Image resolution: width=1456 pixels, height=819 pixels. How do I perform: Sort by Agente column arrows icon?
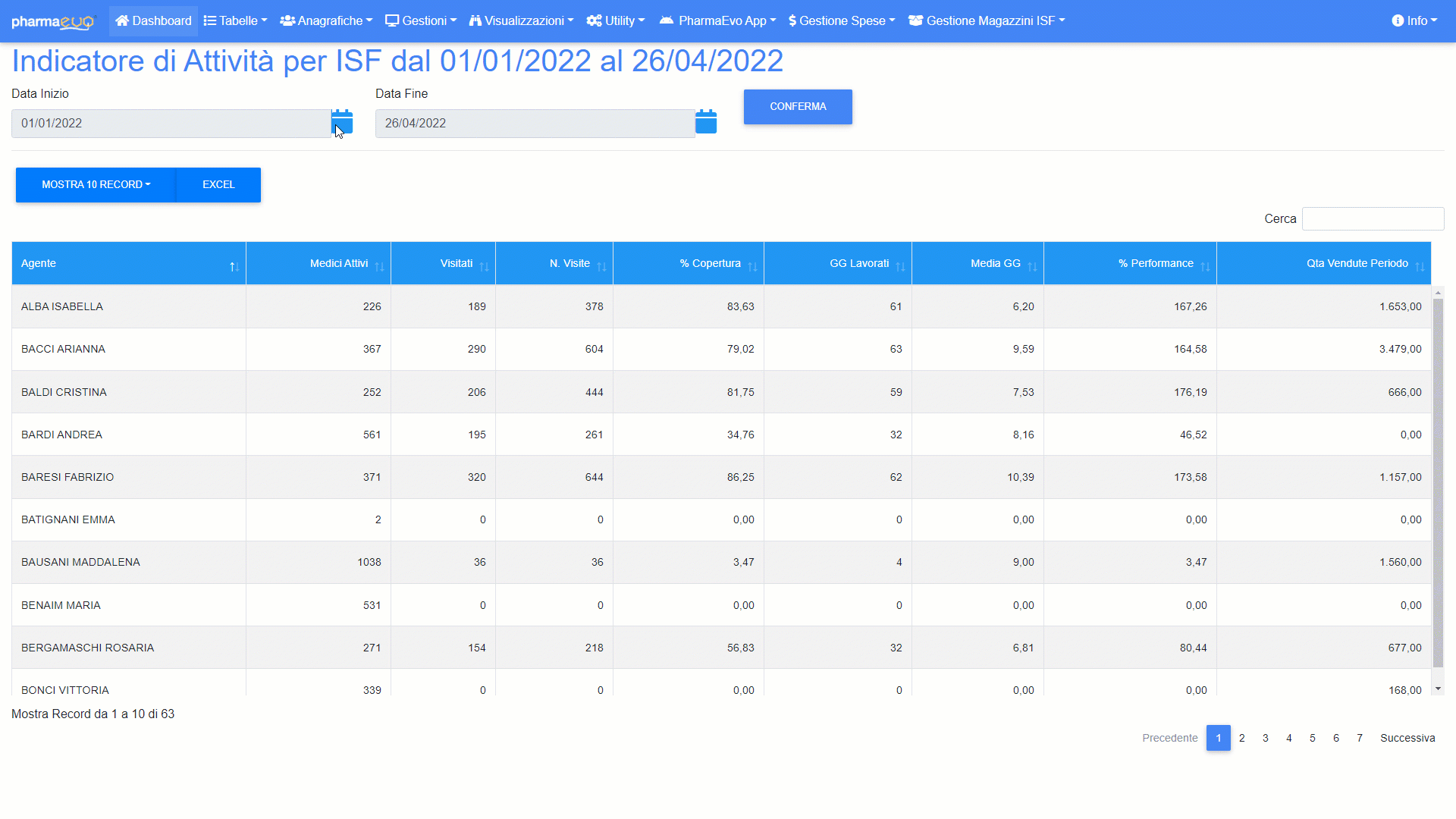coord(234,266)
